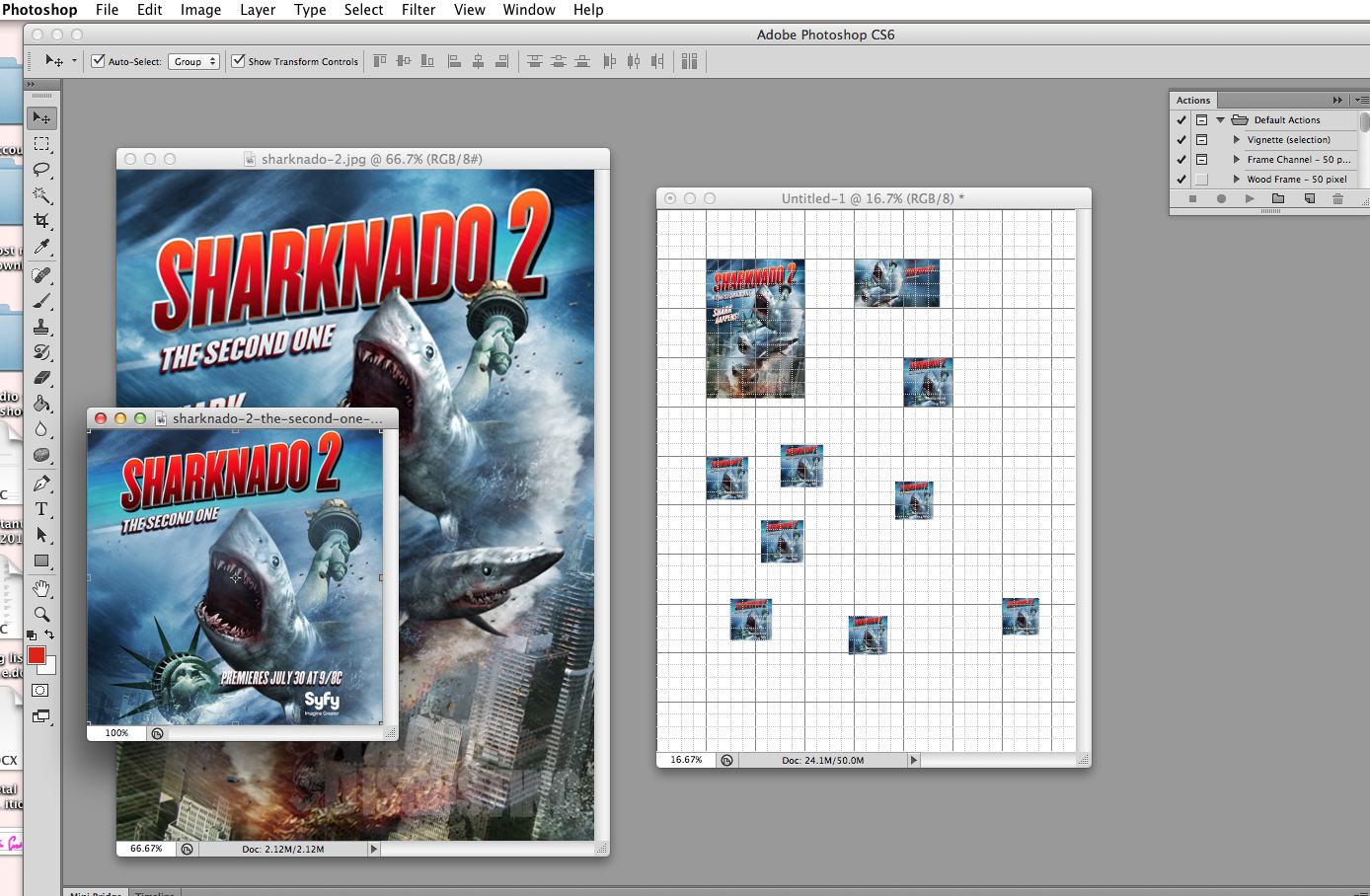1370x896 pixels.
Task: Select the Zoom tool
Action: 41,614
